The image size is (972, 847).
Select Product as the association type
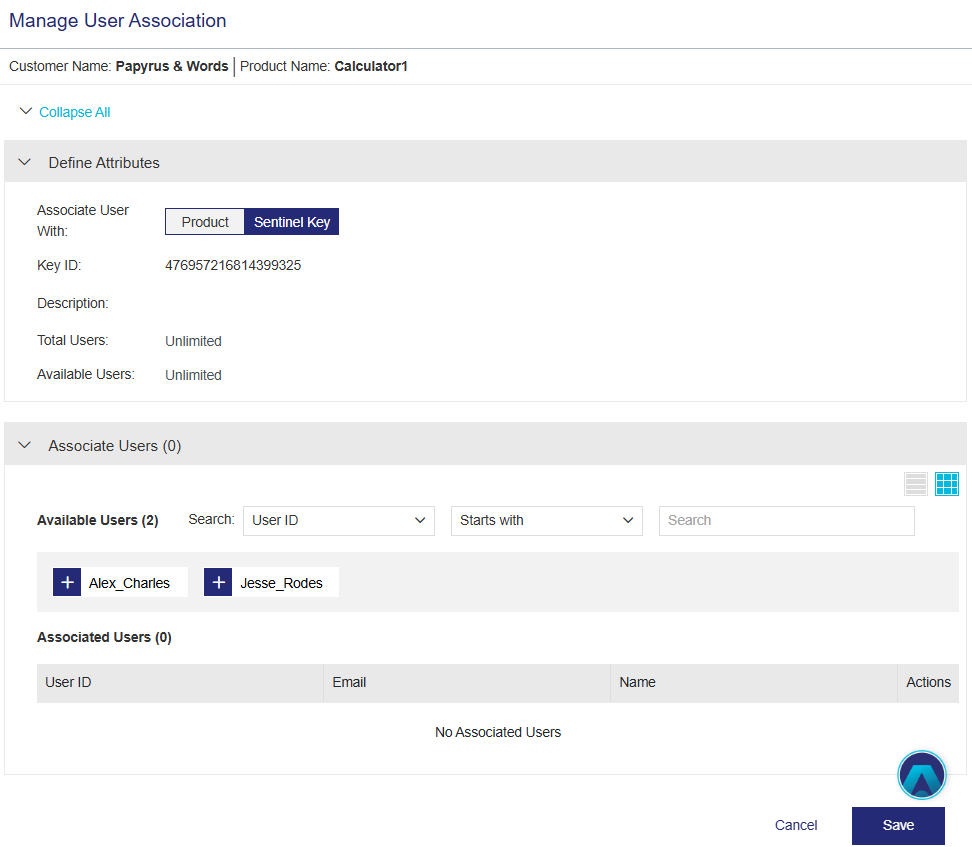pos(205,222)
